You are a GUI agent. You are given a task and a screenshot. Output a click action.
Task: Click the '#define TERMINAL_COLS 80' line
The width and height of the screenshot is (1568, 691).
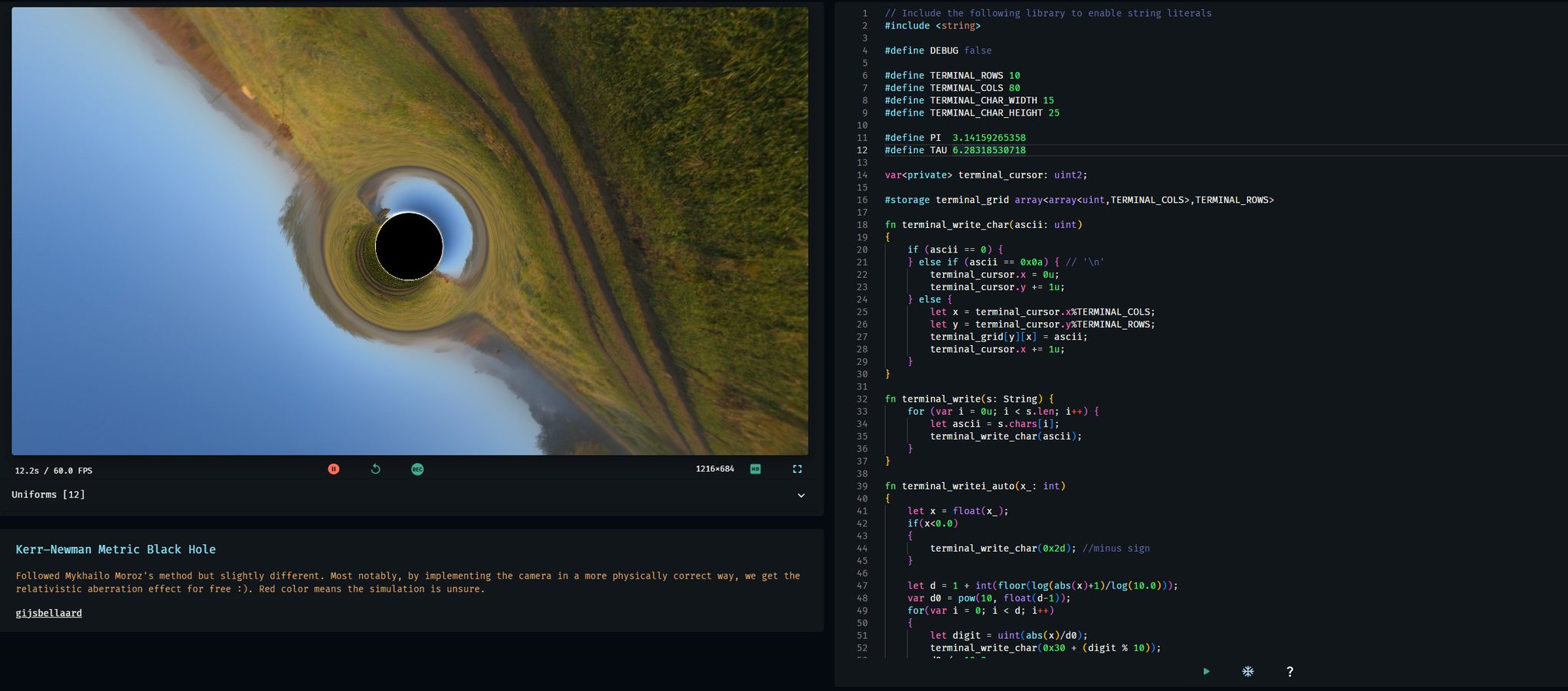pyautogui.click(x=952, y=88)
